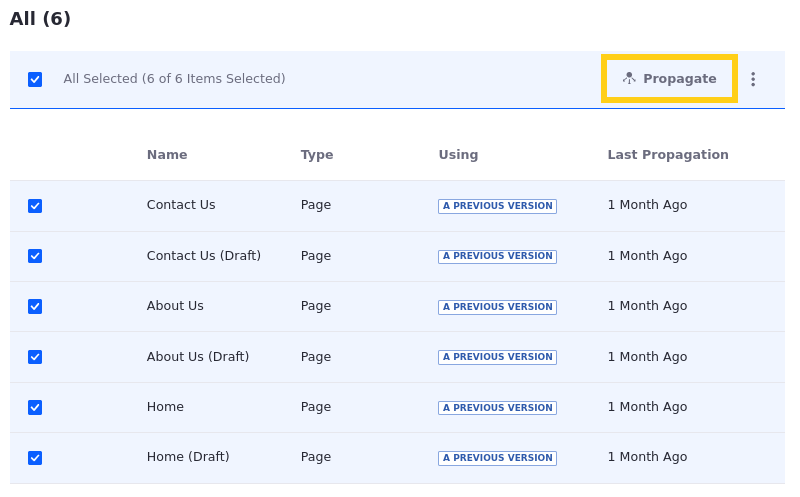Deselect the Home row checkbox
Screen dimensions: 800x497
pos(35,407)
